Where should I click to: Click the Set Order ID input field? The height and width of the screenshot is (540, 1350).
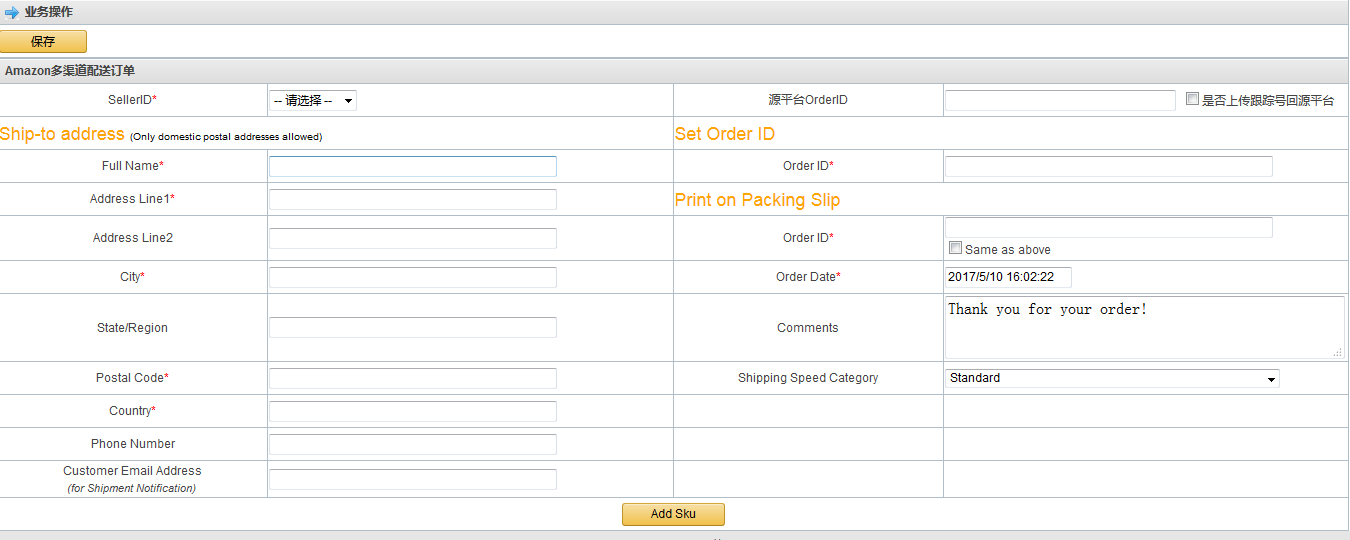[x=1108, y=166]
